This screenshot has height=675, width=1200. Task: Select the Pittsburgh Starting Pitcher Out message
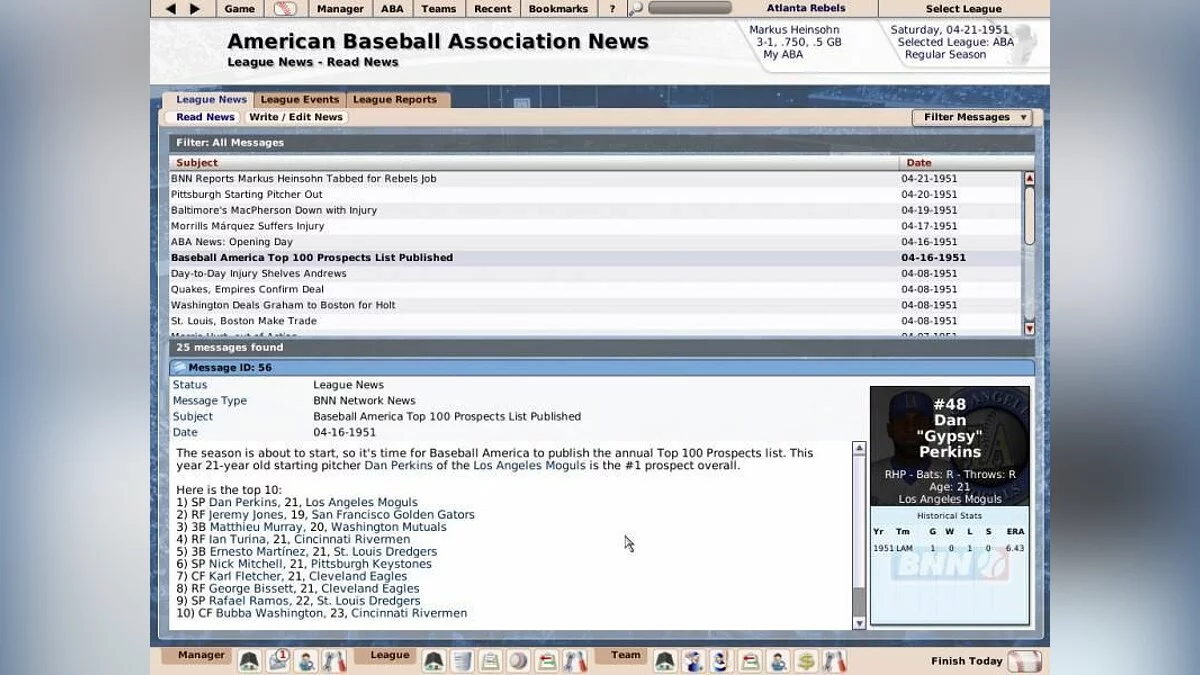point(247,195)
